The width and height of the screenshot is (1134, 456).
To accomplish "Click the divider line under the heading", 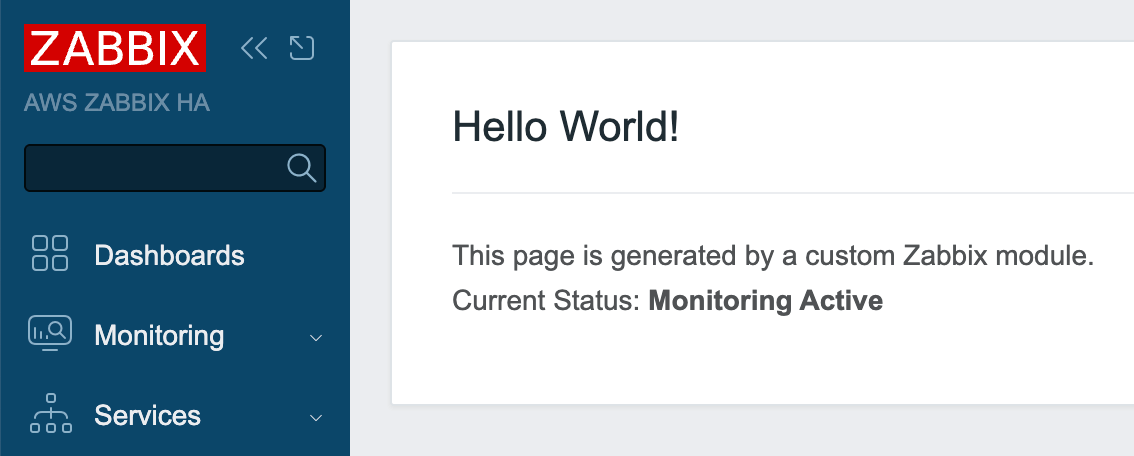I will coord(790,192).
